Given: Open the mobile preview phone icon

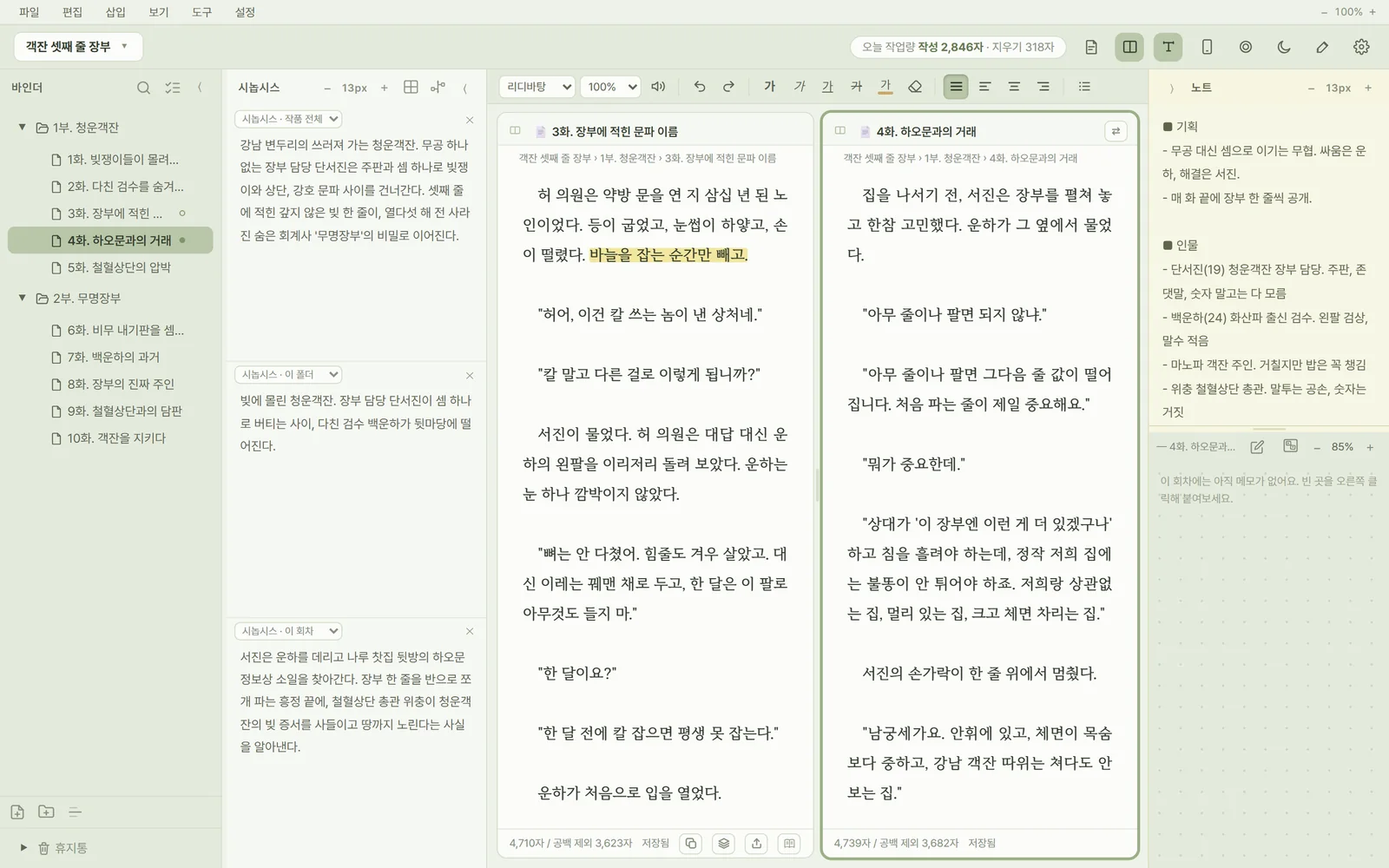Looking at the screenshot, I should (x=1207, y=47).
